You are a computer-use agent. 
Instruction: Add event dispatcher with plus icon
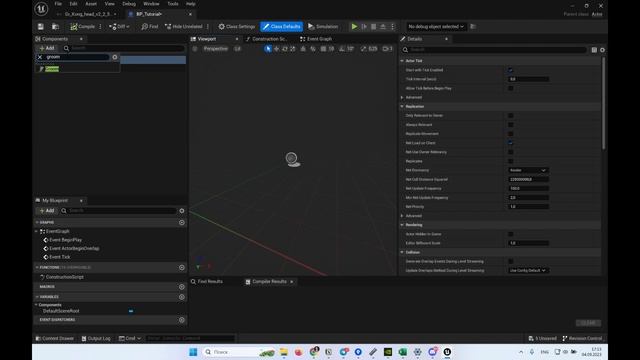182,320
